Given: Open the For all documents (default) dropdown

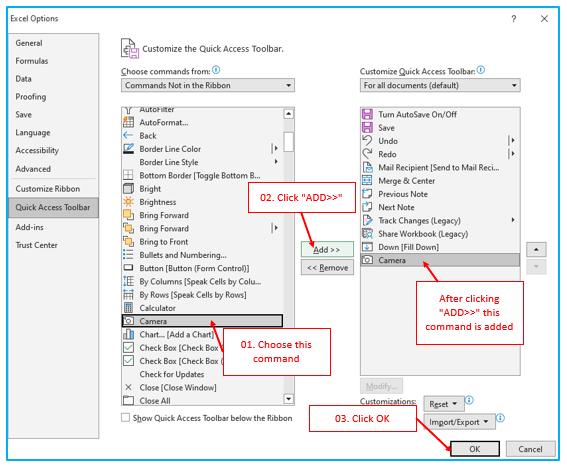Looking at the screenshot, I should [x=440, y=85].
